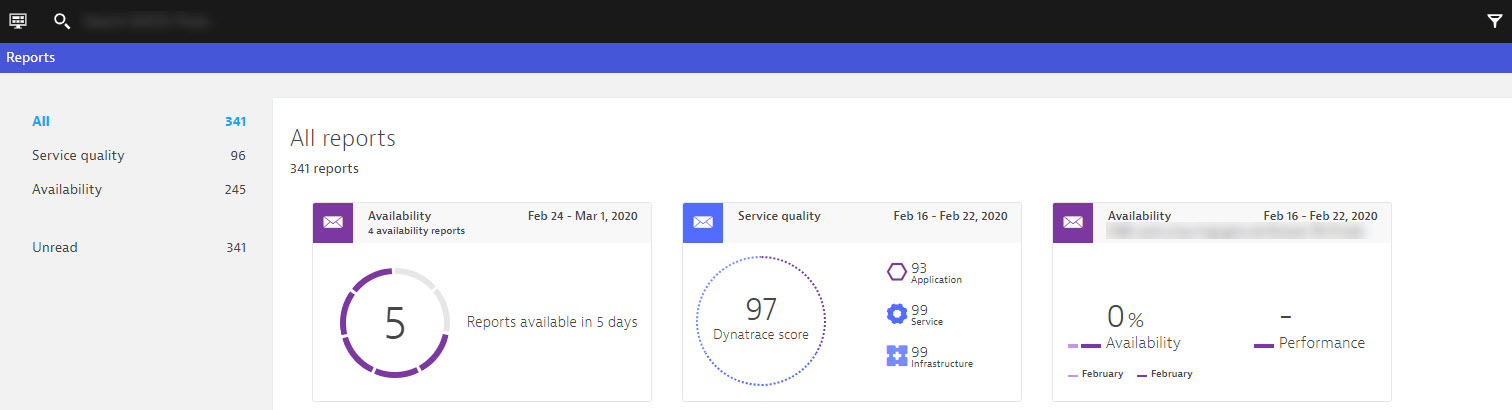The image size is (1512, 410).
Task: Select the All reports filter
Action: pyautogui.click(x=41, y=122)
